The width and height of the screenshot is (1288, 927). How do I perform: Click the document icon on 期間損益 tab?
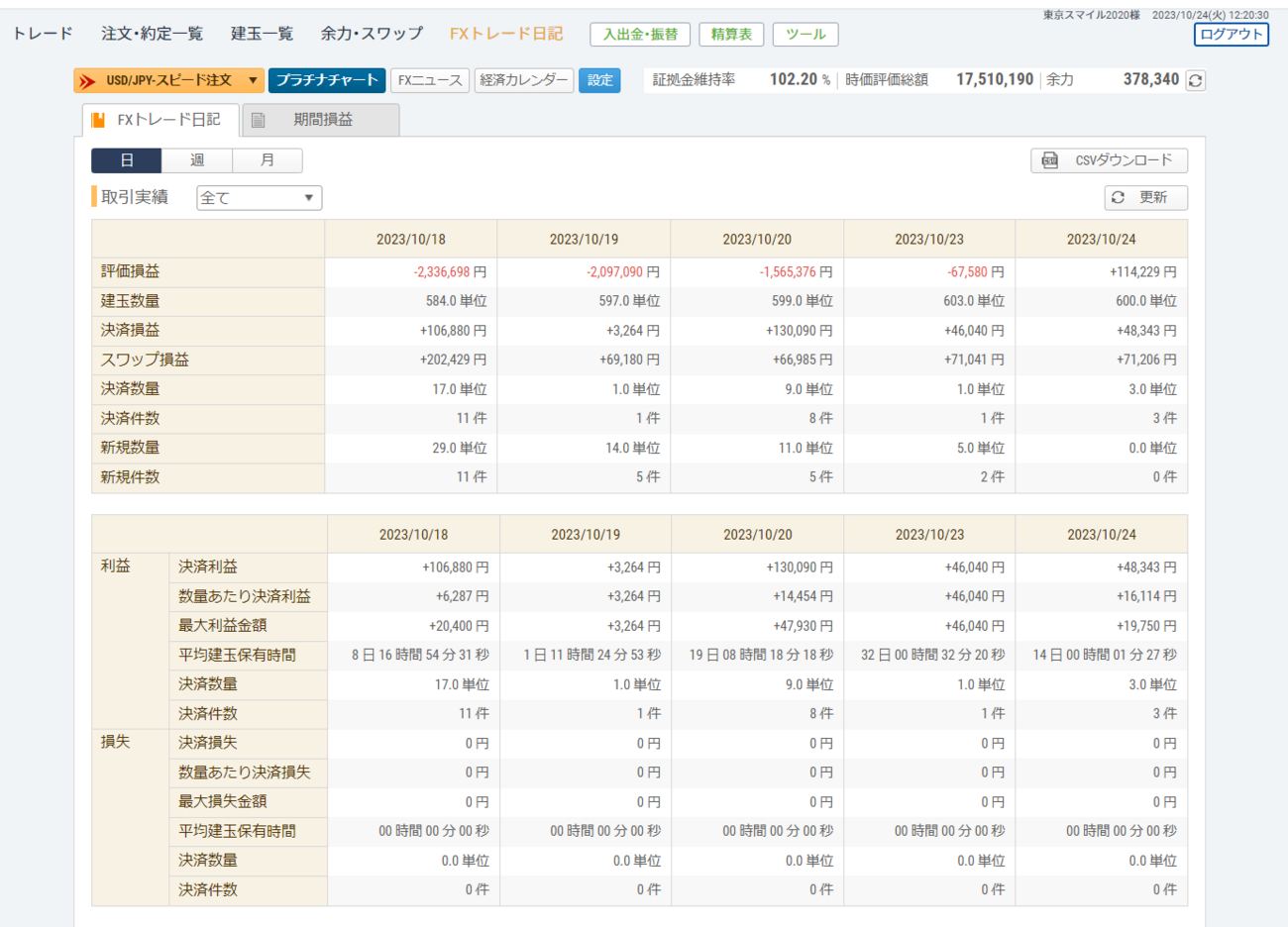(x=259, y=120)
